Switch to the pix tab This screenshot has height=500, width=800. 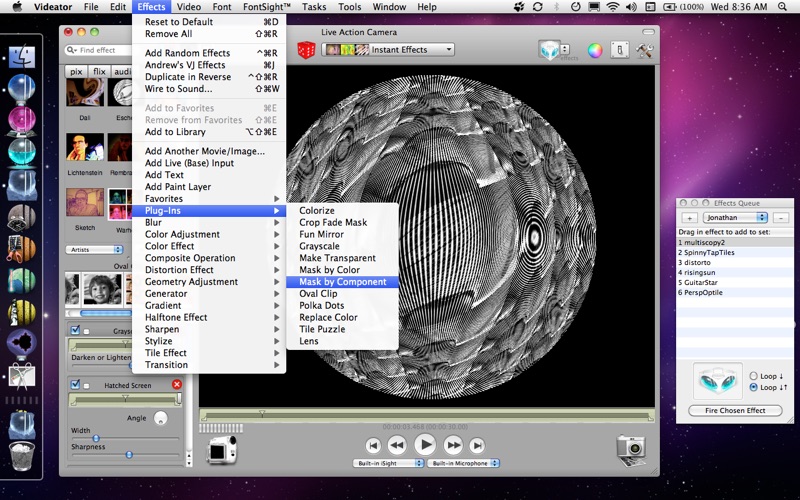tap(77, 71)
